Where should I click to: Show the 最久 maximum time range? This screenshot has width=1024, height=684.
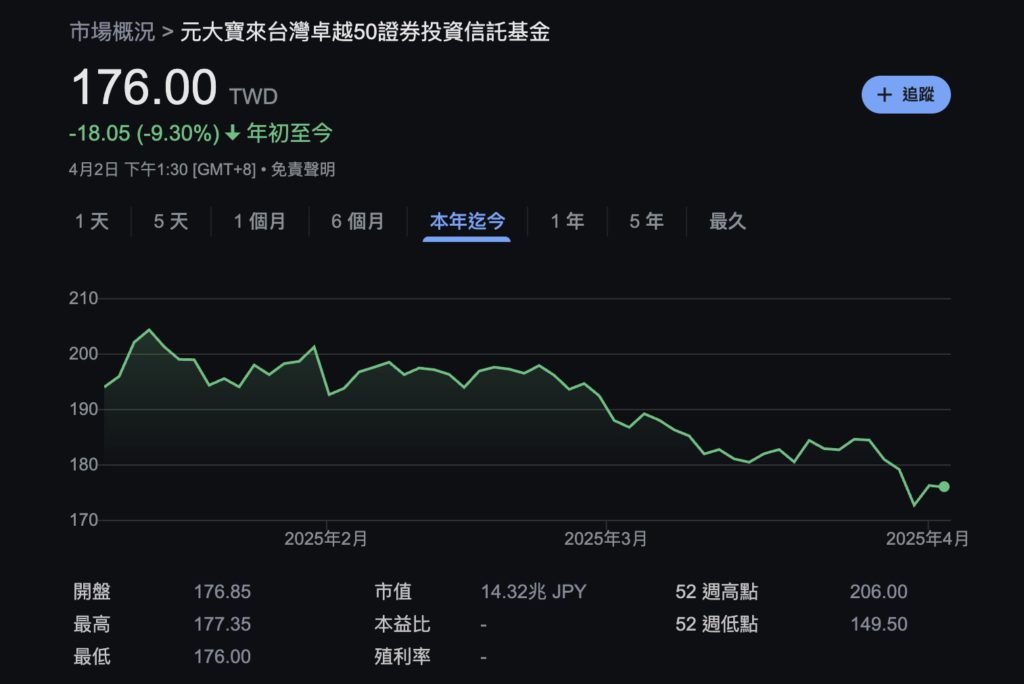click(728, 222)
